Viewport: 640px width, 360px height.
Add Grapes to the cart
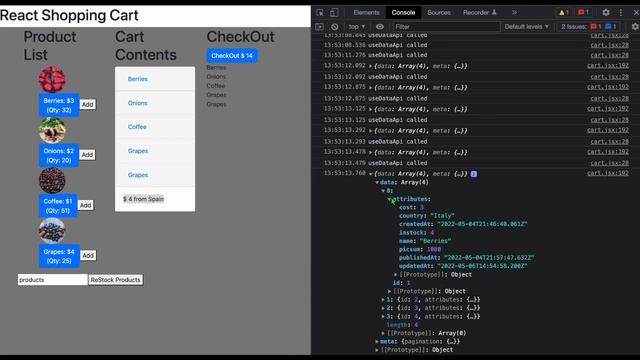tap(88, 256)
